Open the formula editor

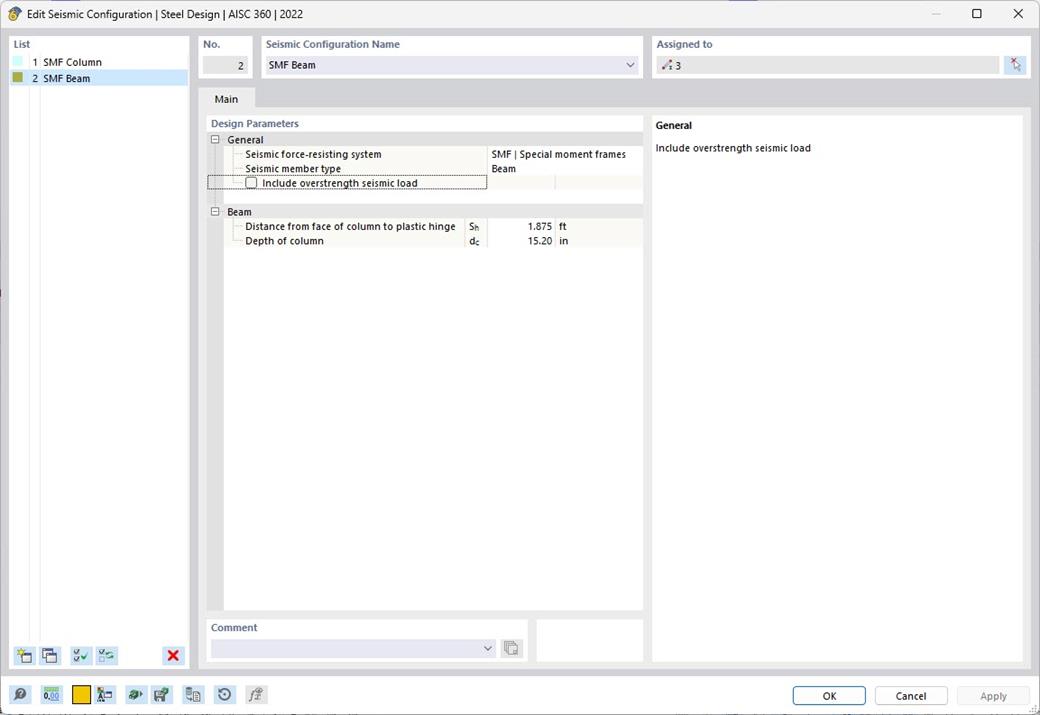click(x=255, y=694)
